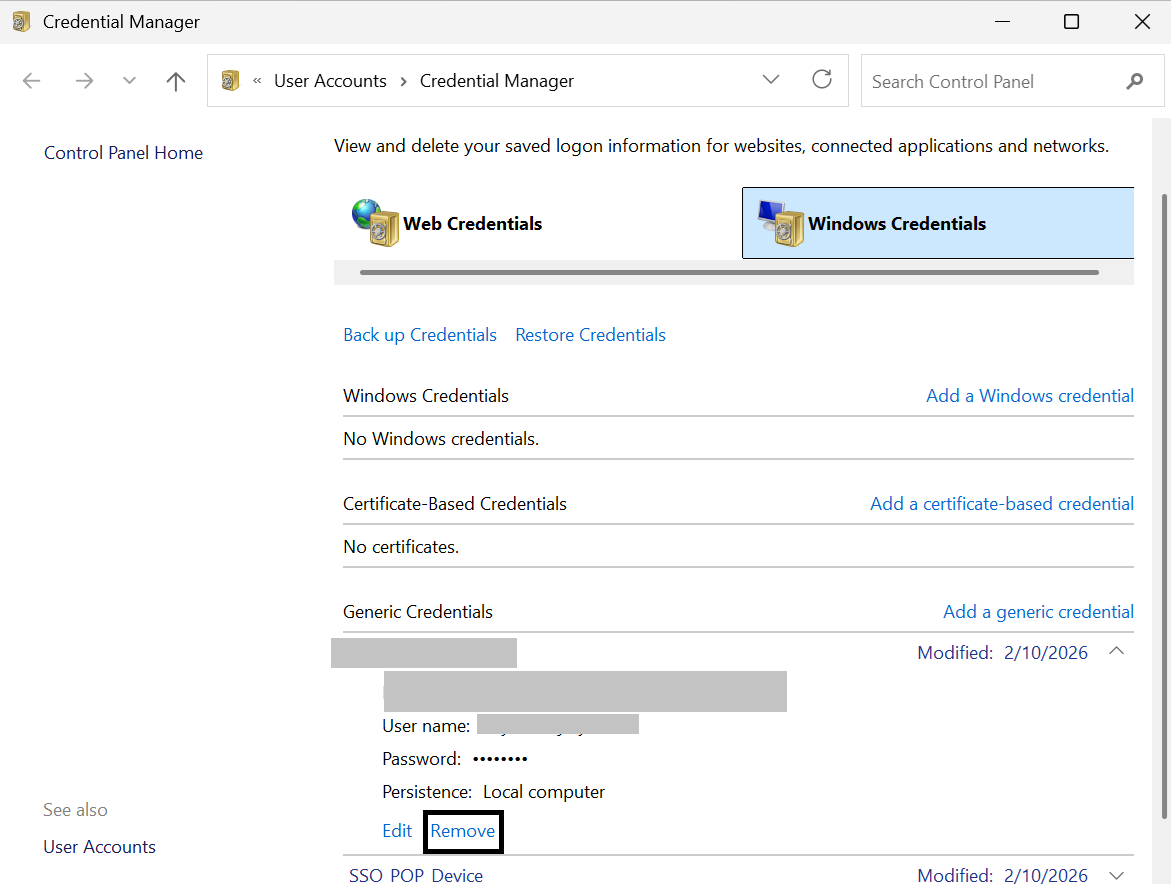Switch to Windows Credentials tab

[x=938, y=223]
